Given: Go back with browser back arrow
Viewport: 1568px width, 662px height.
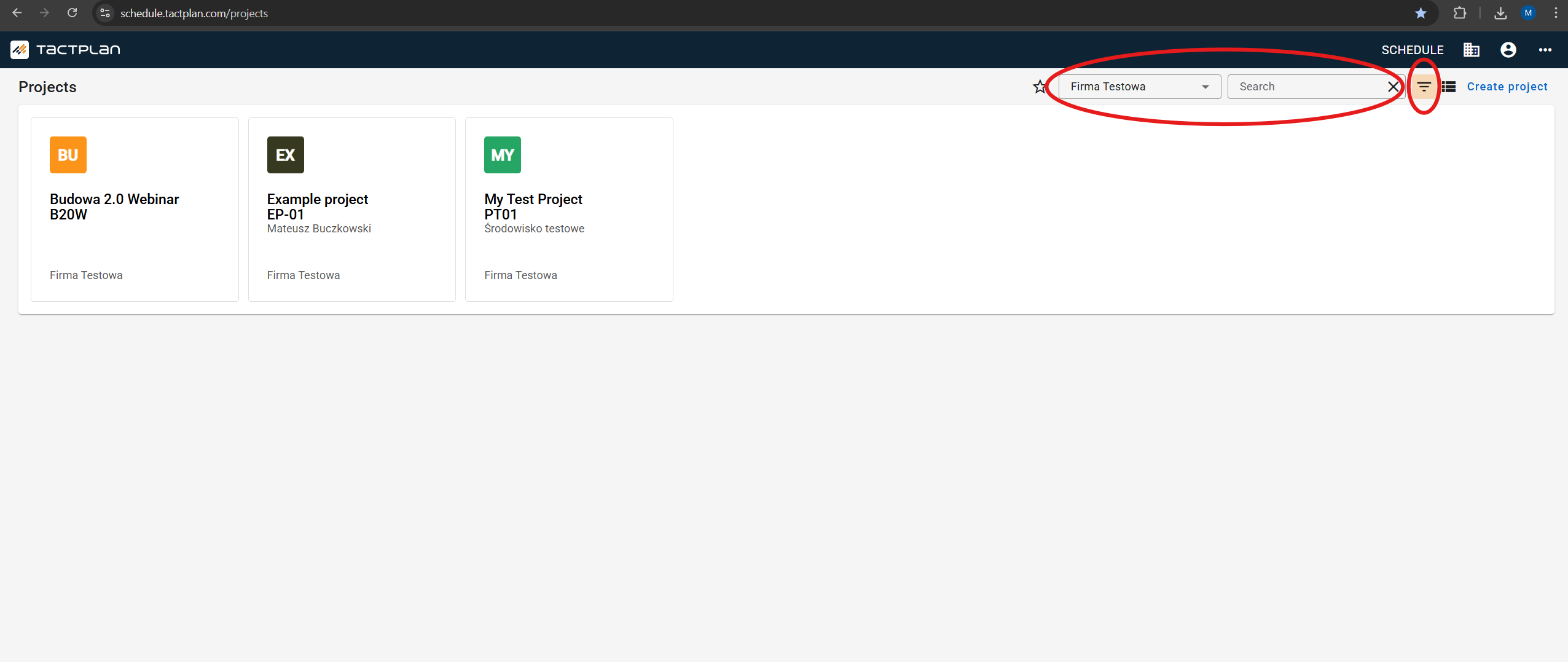Looking at the screenshot, I should (17, 13).
